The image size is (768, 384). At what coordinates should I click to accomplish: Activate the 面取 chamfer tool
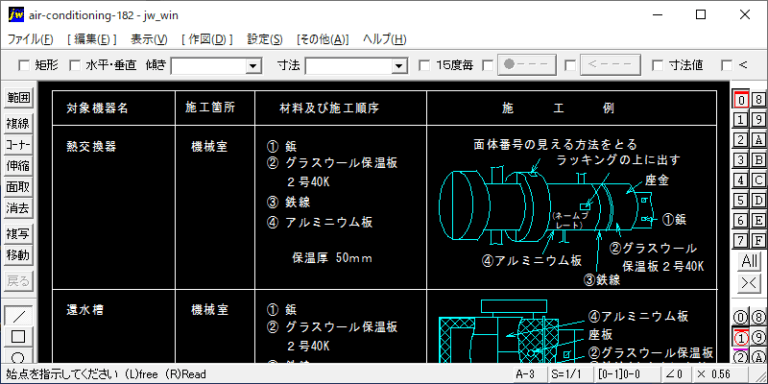click(x=18, y=187)
